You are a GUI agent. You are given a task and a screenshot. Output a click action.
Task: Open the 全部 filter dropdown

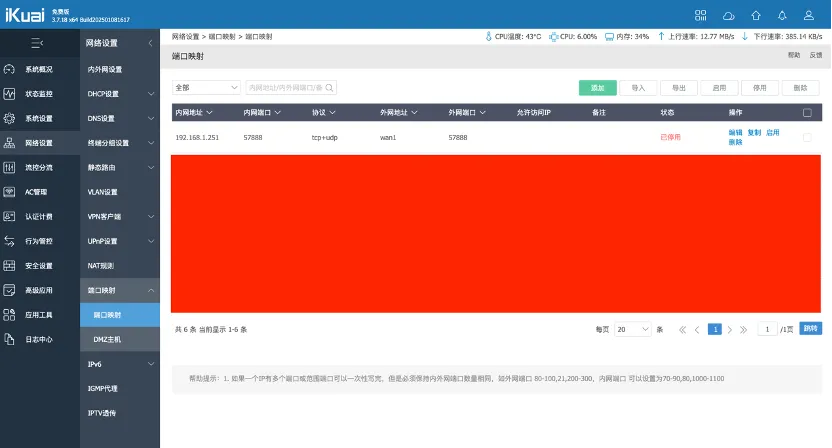[206, 88]
